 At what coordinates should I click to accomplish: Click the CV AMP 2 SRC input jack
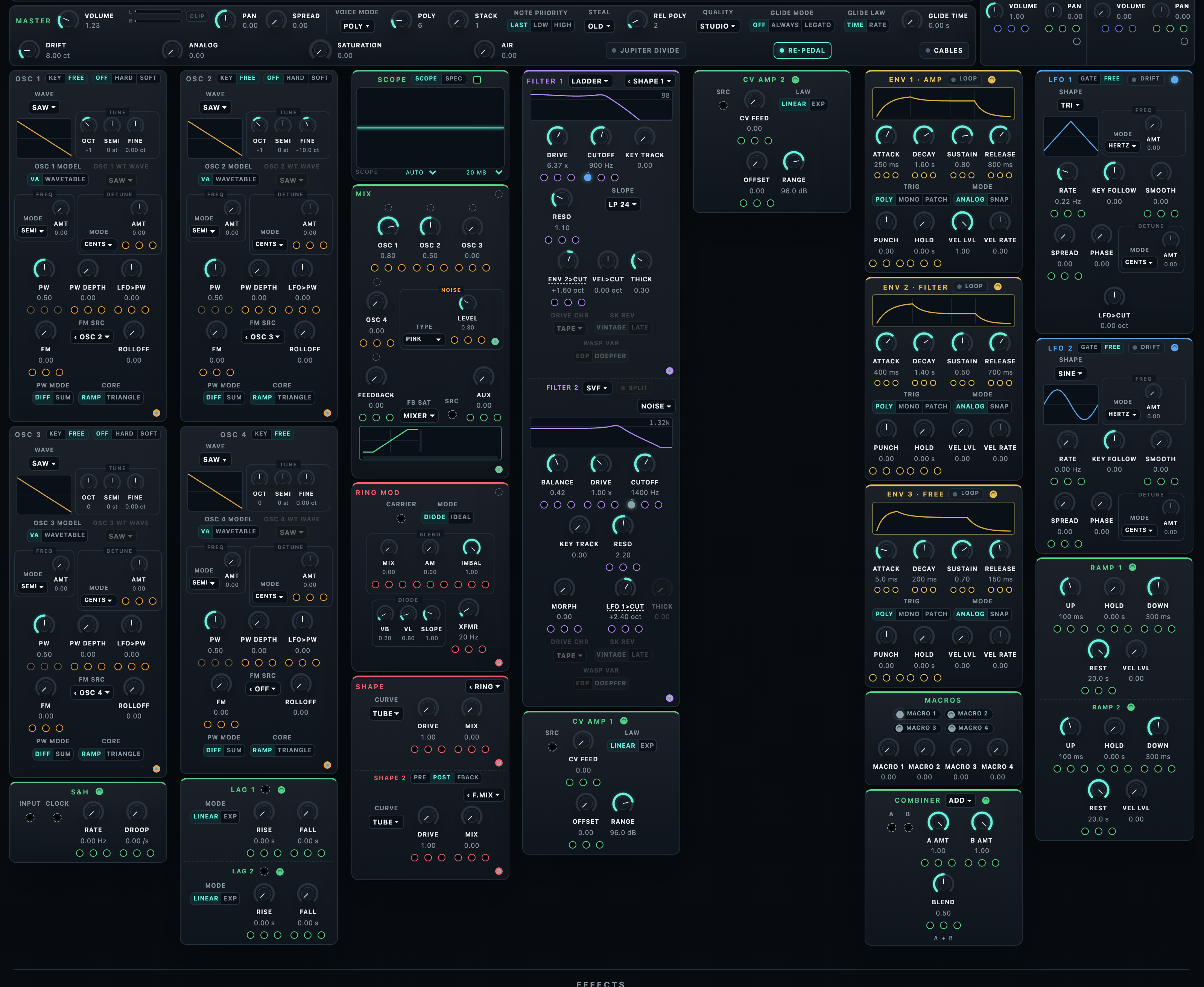tap(723, 105)
